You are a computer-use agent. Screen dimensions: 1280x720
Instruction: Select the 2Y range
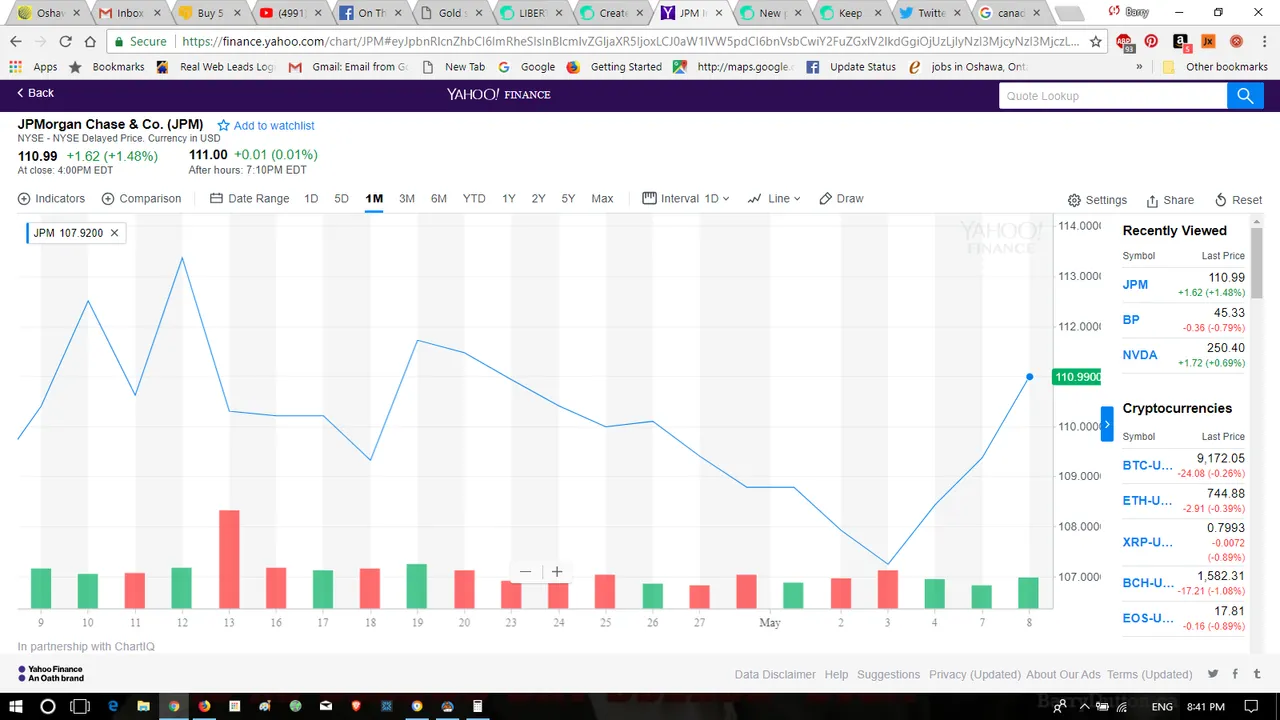[538, 198]
